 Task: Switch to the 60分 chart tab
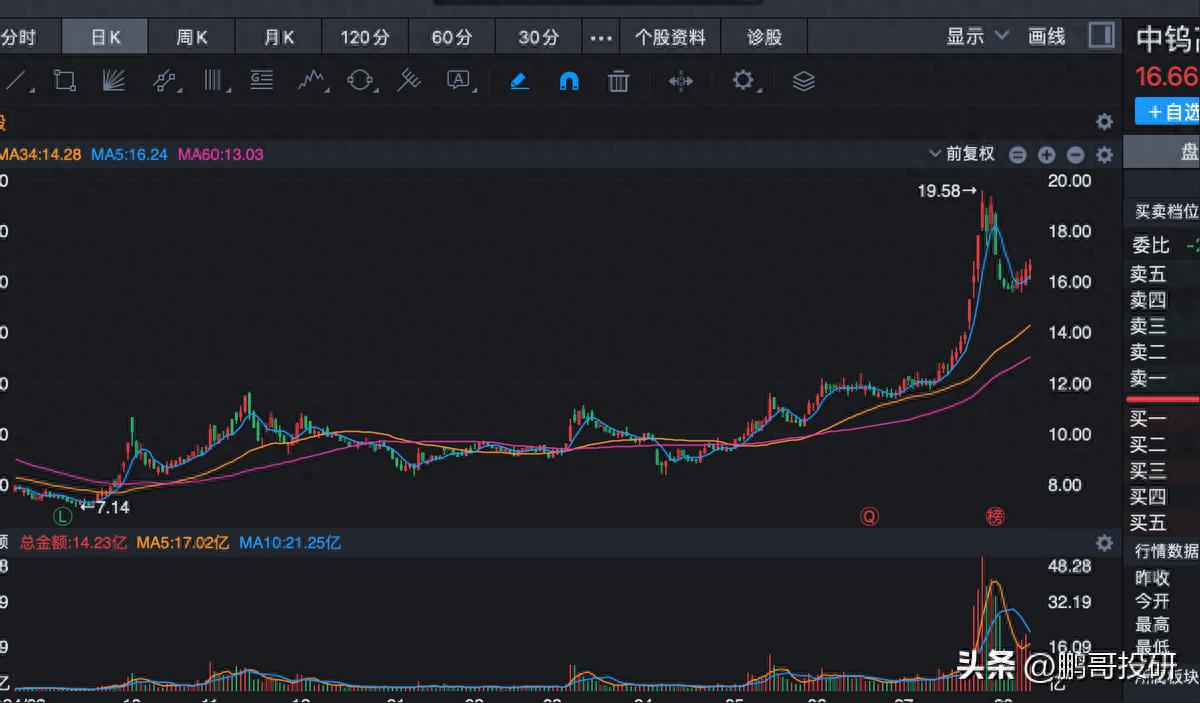coord(451,38)
